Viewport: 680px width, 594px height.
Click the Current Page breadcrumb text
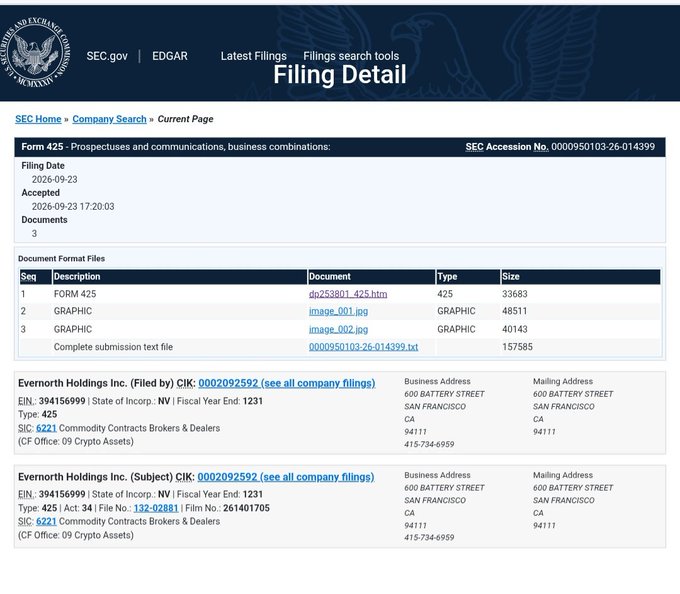pyautogui.click(x=185, y=119)
